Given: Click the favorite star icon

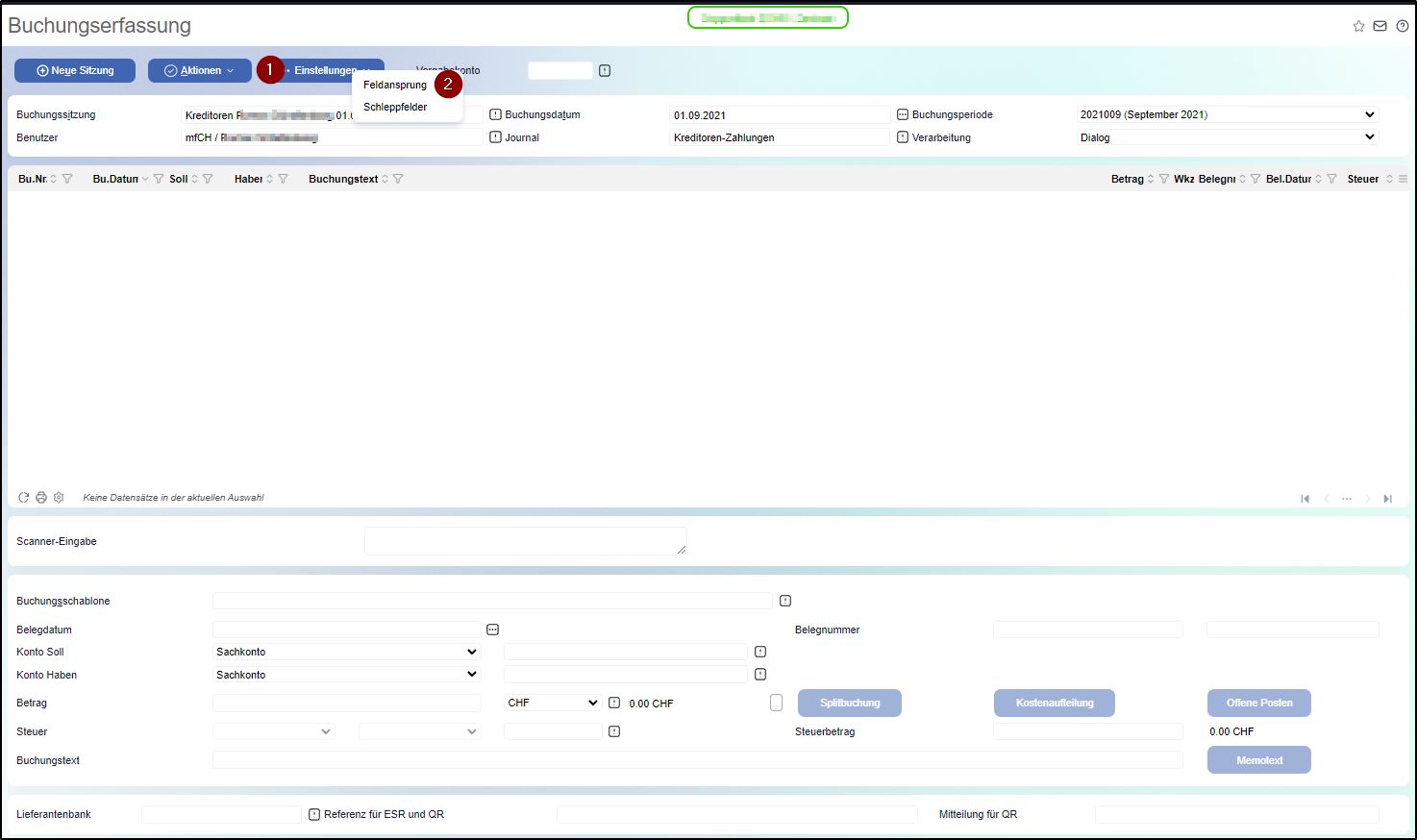Looking at the screenshot, I should point(1358,26).
